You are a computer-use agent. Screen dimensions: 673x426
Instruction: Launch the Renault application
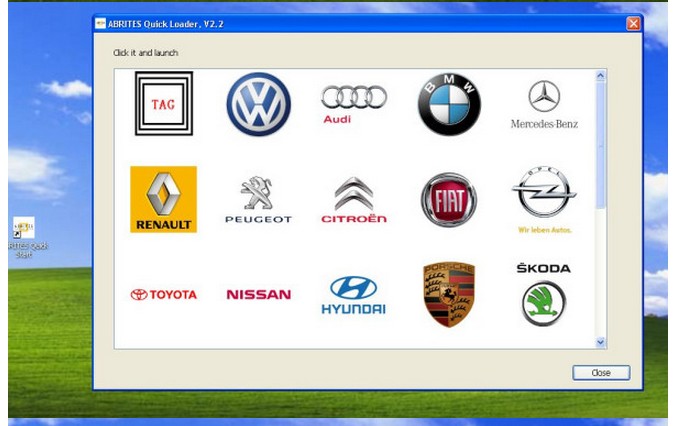point(164,199)
